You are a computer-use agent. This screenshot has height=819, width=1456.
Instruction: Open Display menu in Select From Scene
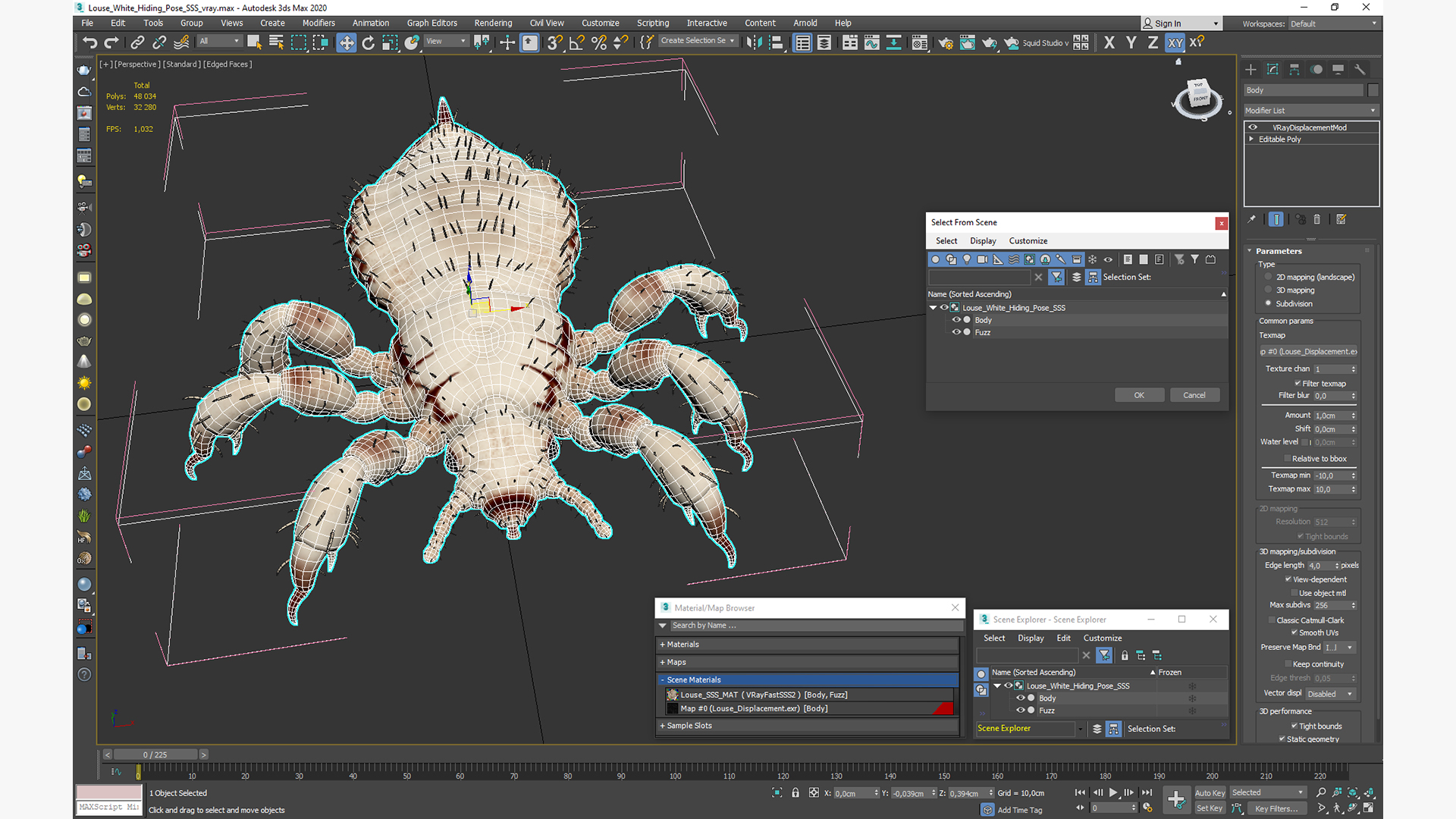click(983, 240)
